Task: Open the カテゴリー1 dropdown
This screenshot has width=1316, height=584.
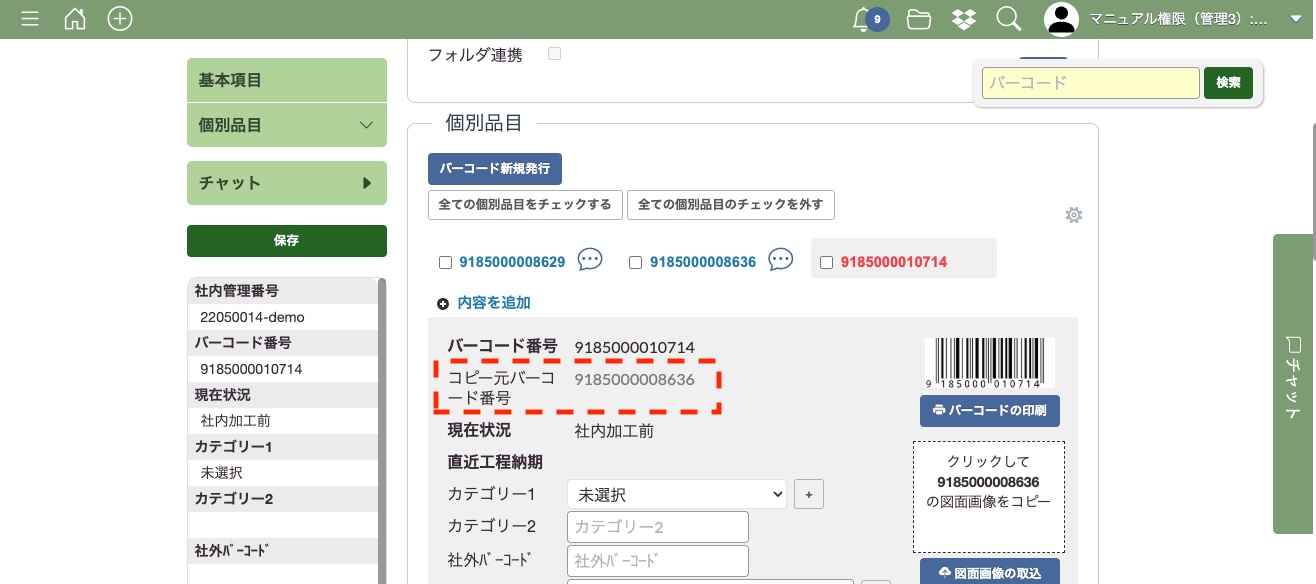Action: tap(676, 494)
